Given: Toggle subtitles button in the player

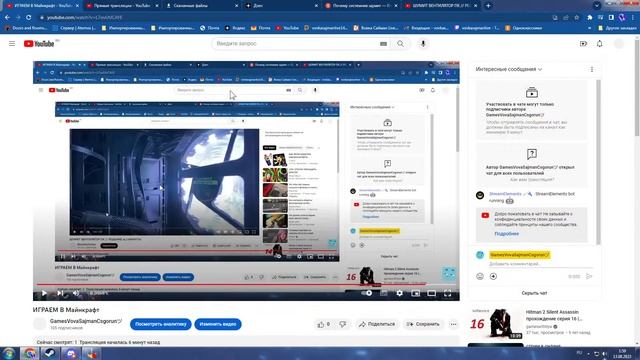Looking at the screenshot, I should (384, 293).
